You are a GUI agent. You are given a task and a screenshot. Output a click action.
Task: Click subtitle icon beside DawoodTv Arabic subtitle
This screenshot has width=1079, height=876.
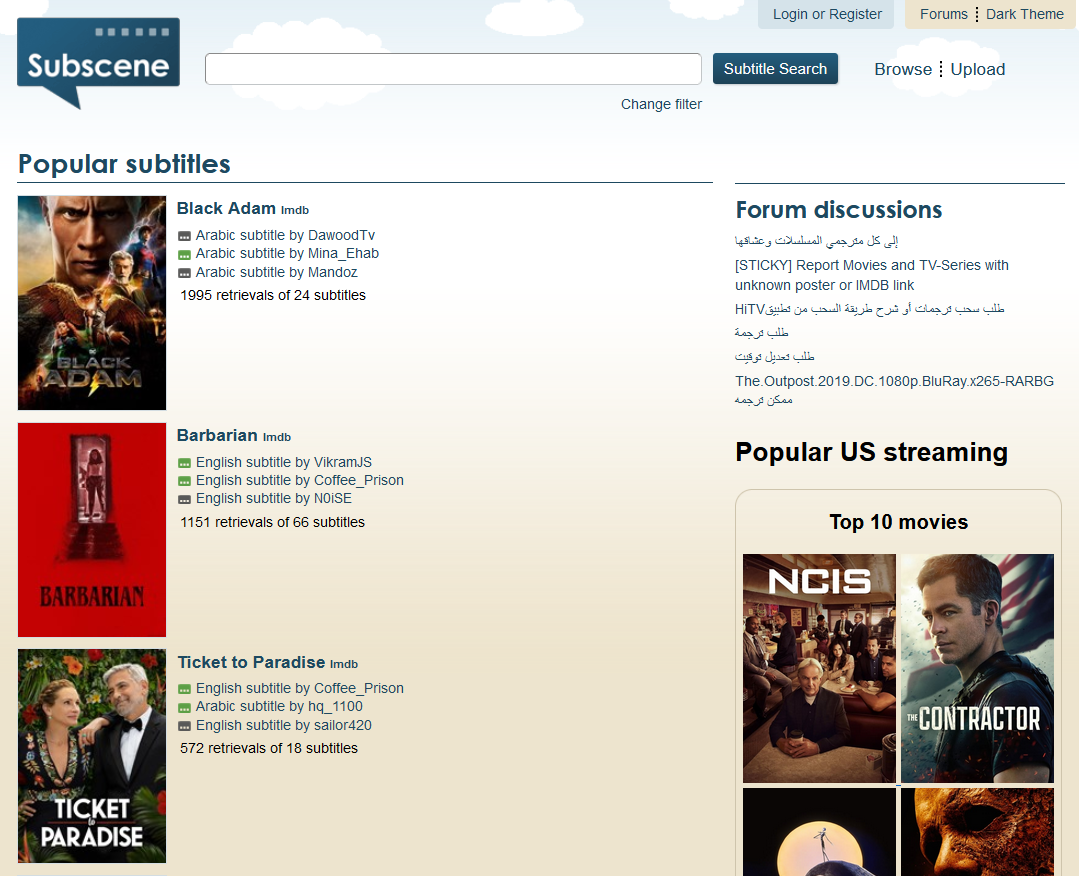click(184, 236)
